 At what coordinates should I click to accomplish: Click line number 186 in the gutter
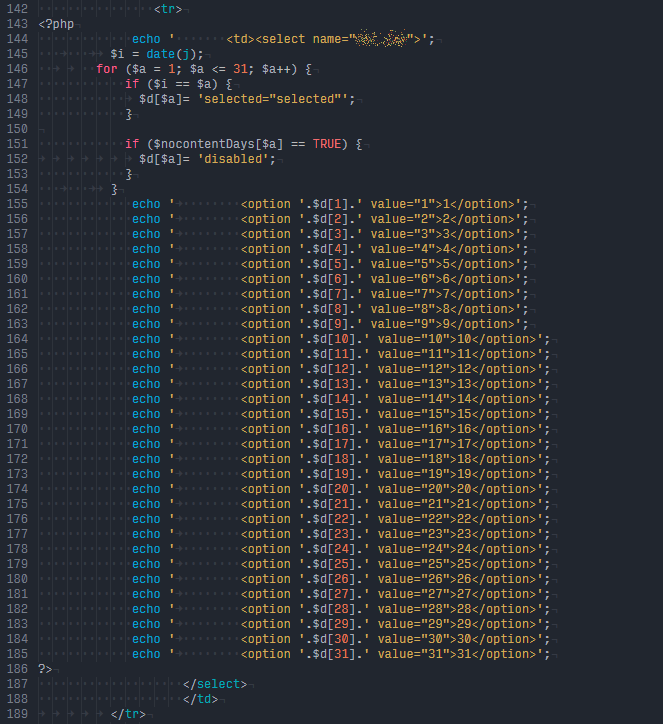[17, 669]
